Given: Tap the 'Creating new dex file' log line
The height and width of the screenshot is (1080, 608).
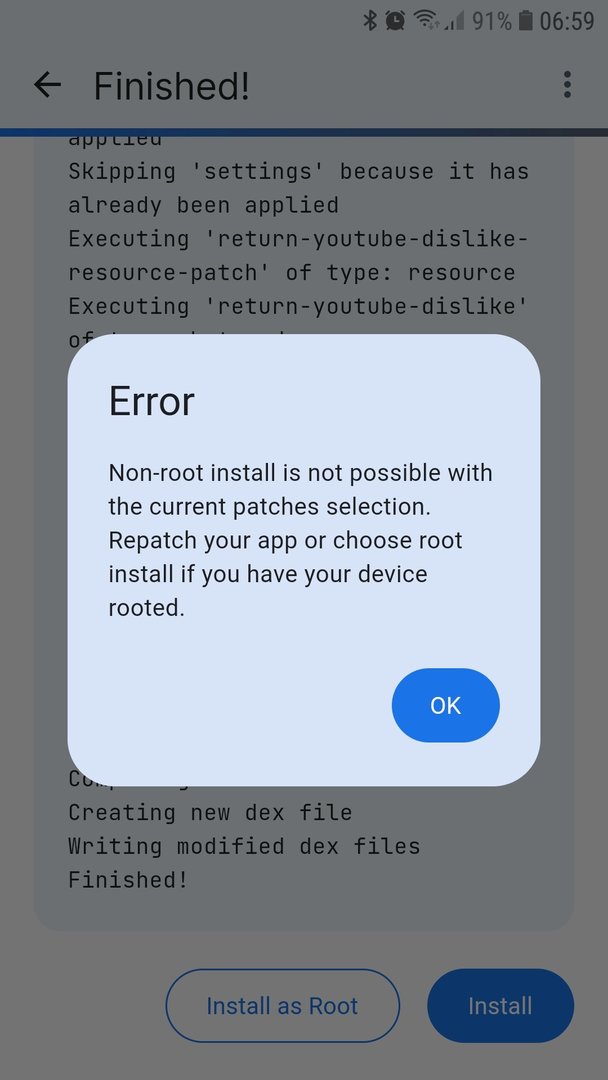Looking at the screenshot, I should (x=210, y=812).
